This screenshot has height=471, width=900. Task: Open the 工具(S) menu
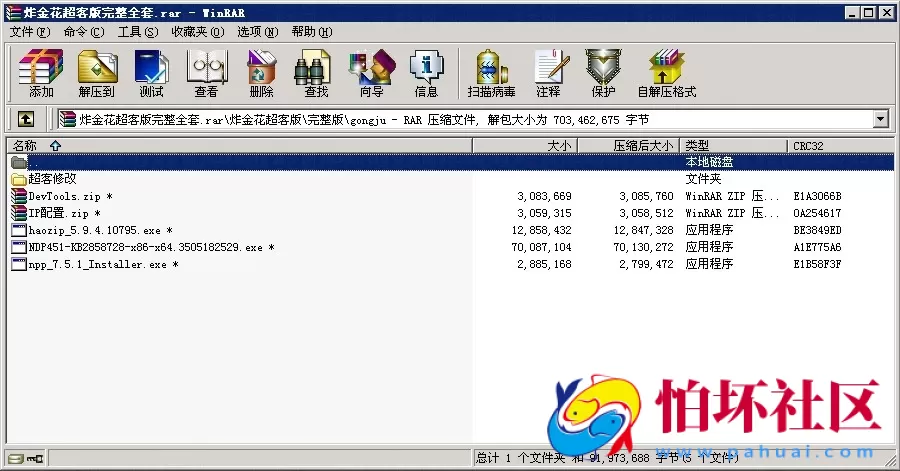click(x=138, y=32)
